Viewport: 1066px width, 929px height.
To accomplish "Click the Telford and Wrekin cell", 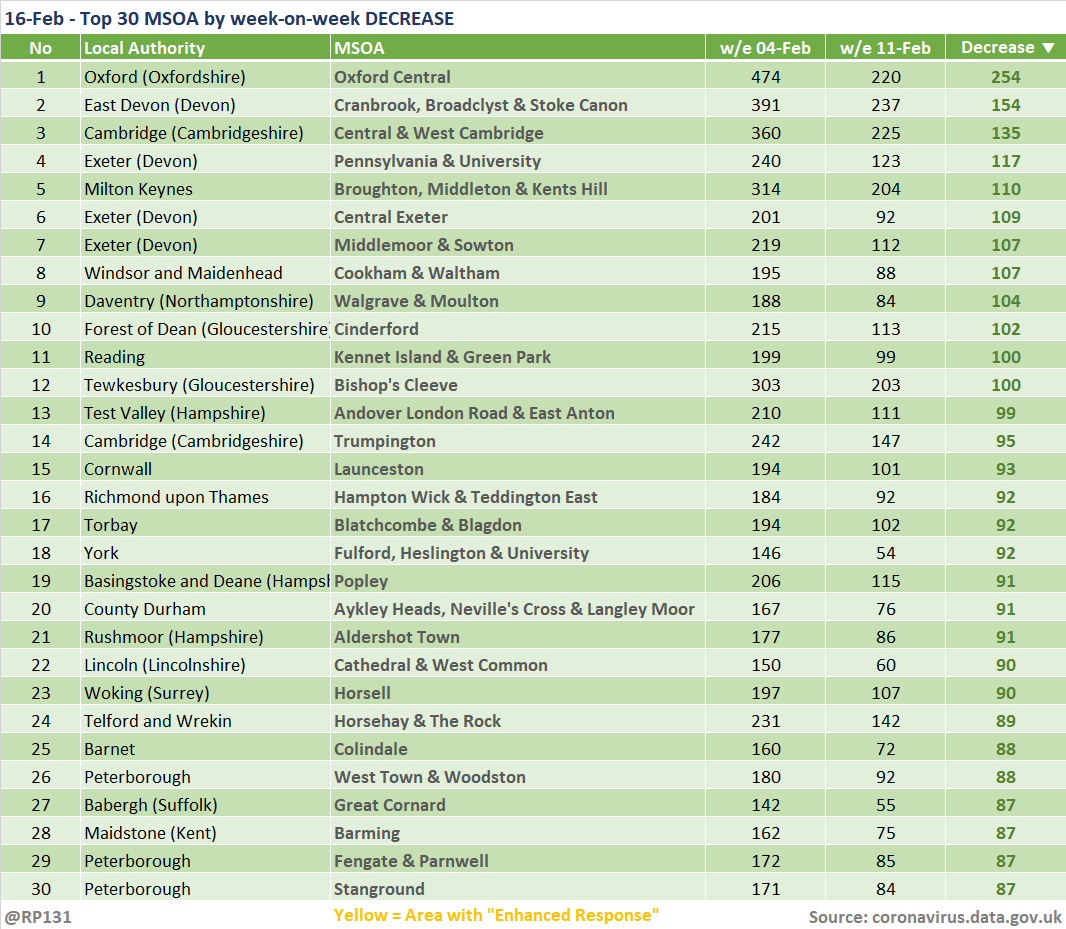I will (157, 721).
